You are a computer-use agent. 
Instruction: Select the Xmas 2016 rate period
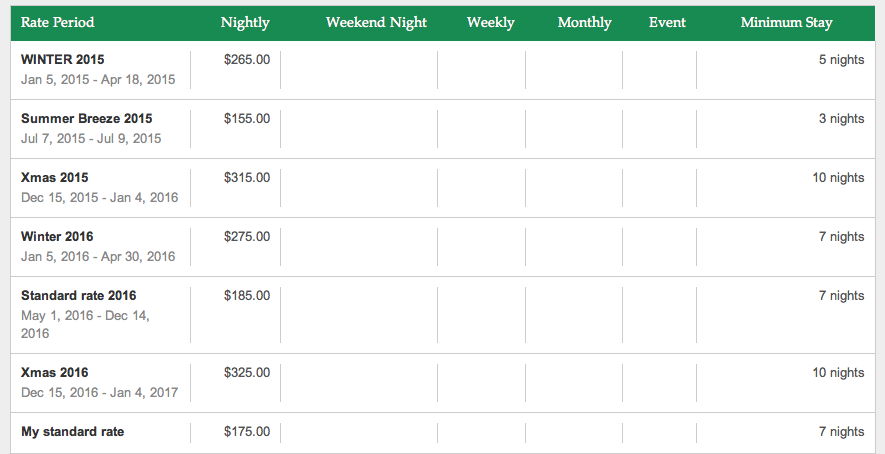click(55, 373)
